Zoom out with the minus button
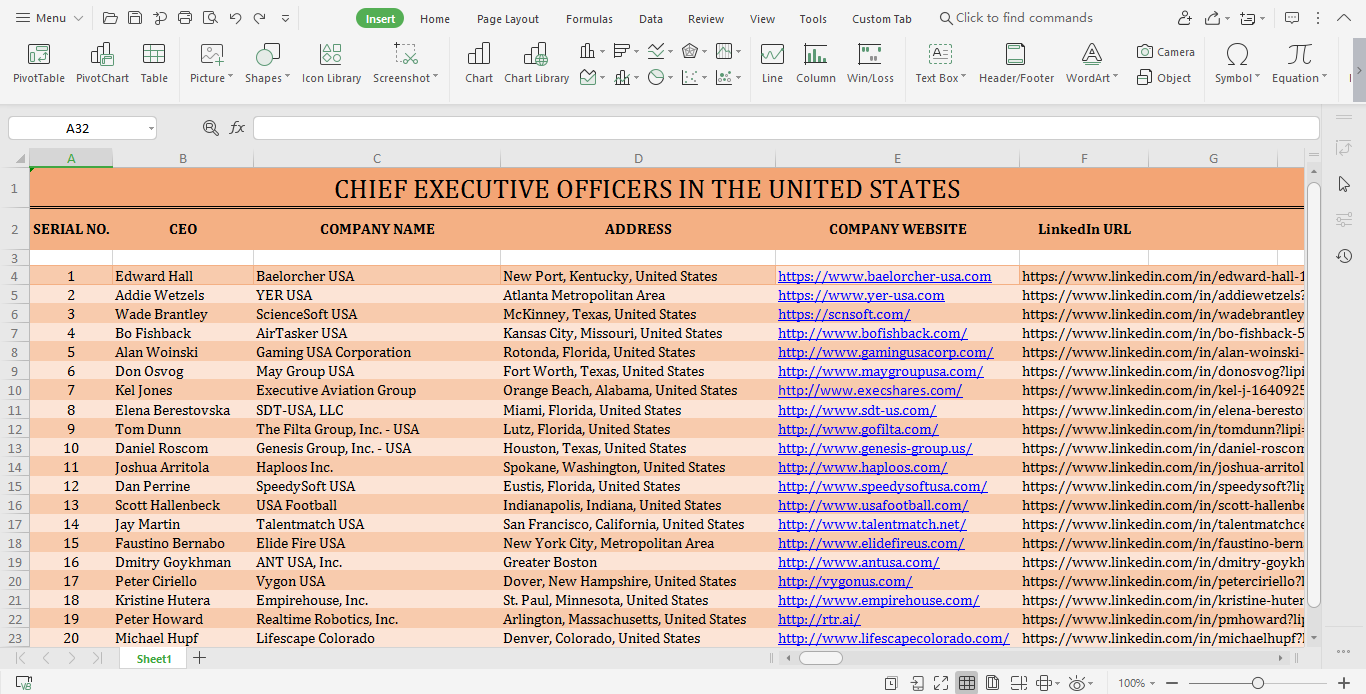Screen dimensions: 1366x694 tap(1174, 683)
